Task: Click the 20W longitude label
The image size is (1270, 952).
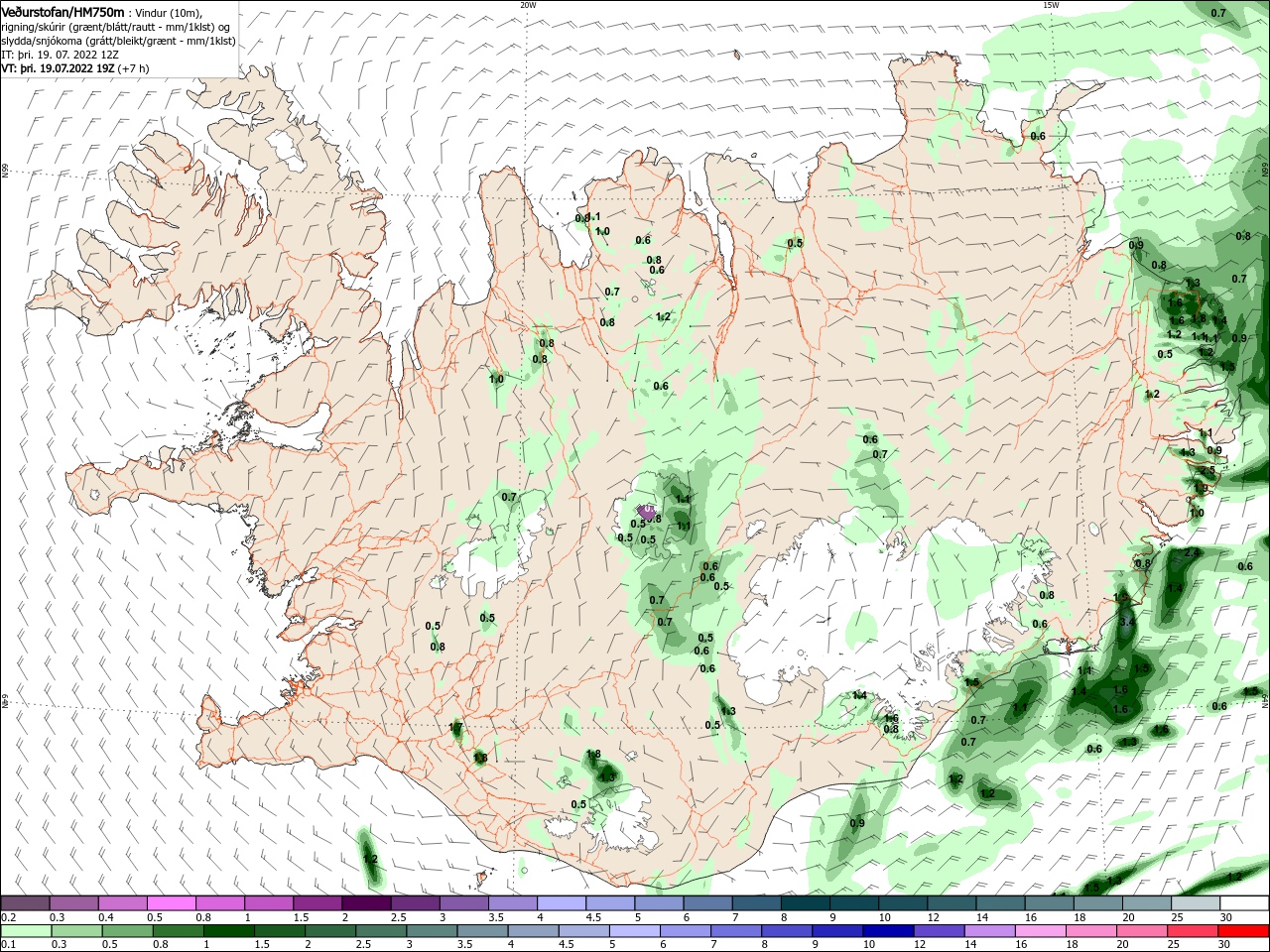Action: point(528,4)
